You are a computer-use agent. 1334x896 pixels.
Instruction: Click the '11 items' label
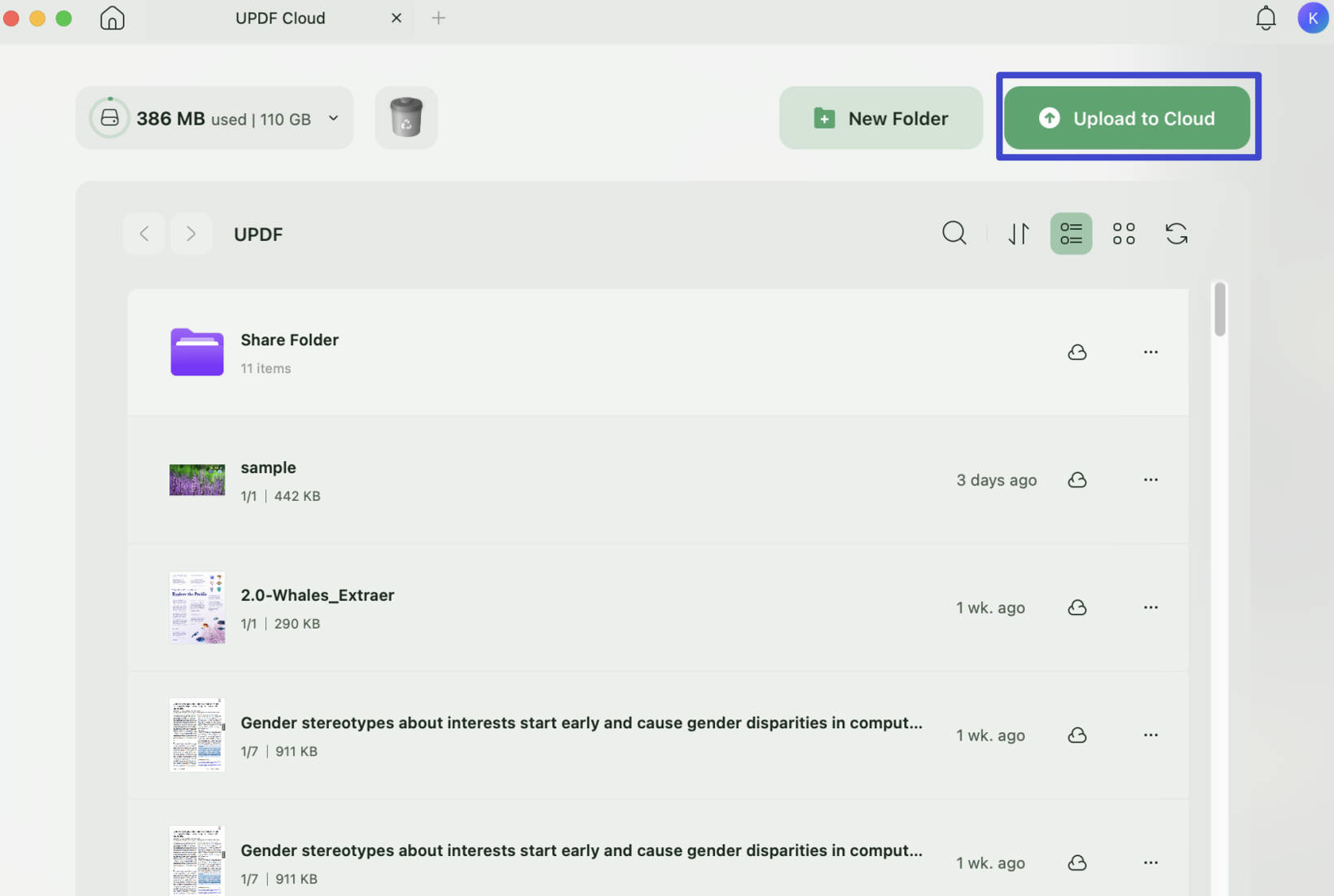coord(265,368)
